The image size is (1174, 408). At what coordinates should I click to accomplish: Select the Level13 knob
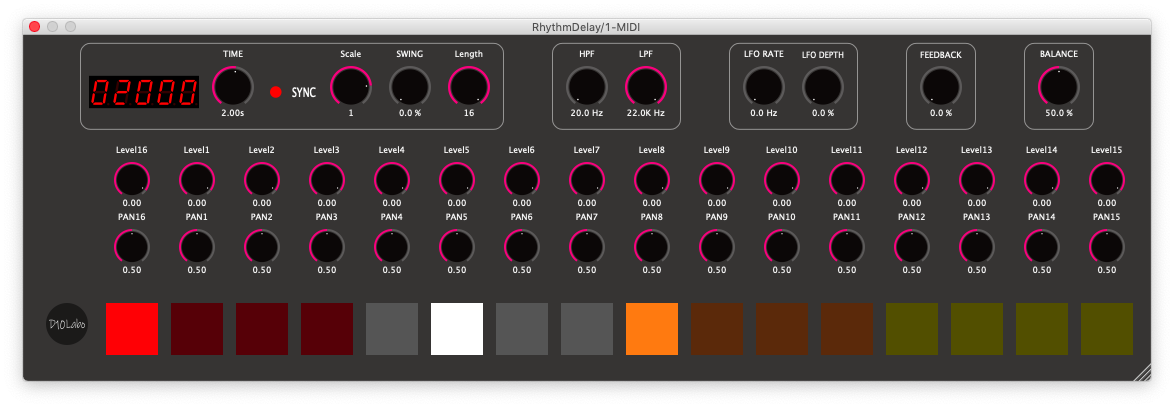[977, 180]
